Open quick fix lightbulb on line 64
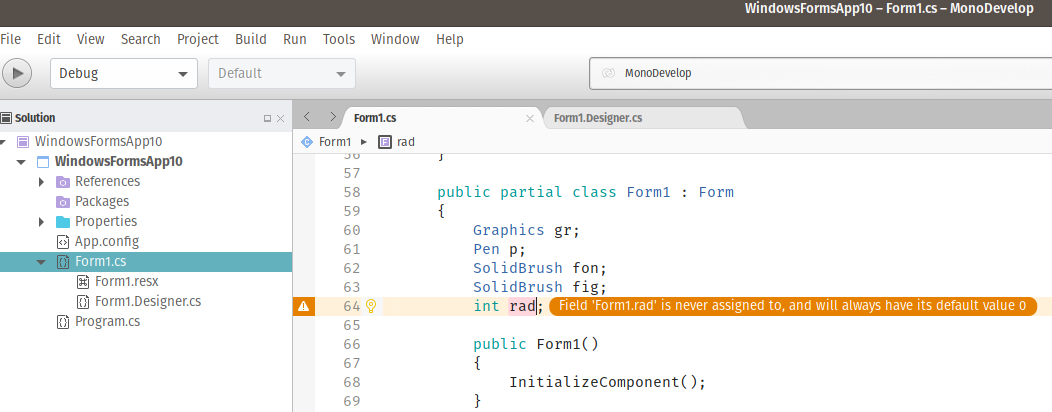Screen dimensions: 1052x412 pos(370,307)
